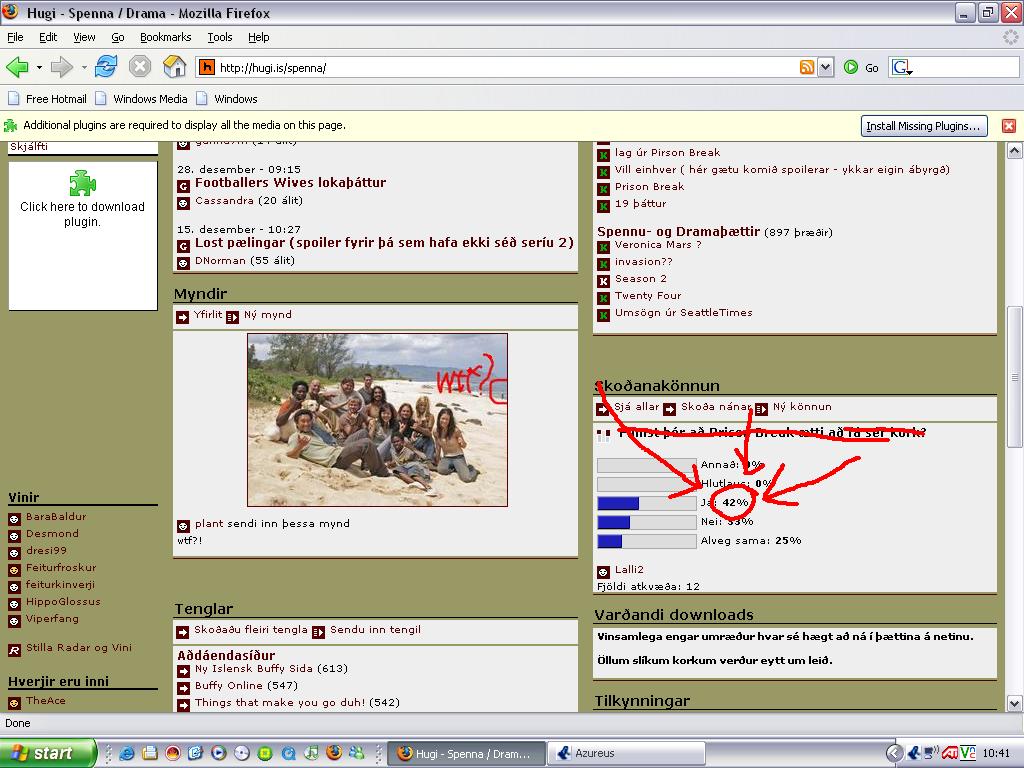1024x768 pixels.
Task: Expand hidden system tray icons arrow
Action: tap(894, 753)
